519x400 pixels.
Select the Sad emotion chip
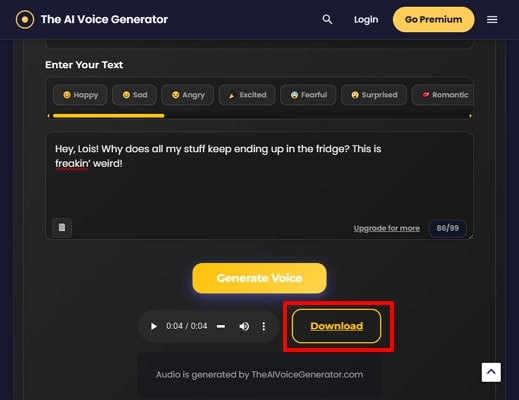click(x=134, y=95)
